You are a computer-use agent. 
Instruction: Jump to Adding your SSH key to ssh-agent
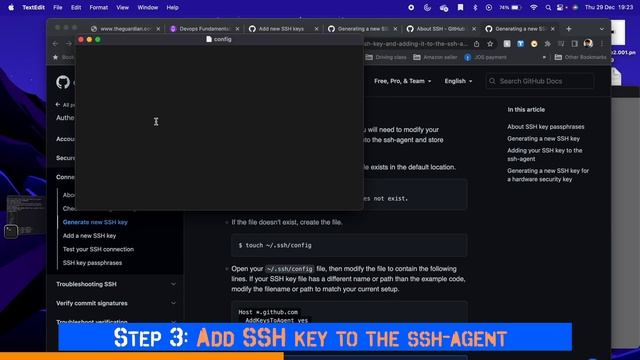[x=544, y=155]
